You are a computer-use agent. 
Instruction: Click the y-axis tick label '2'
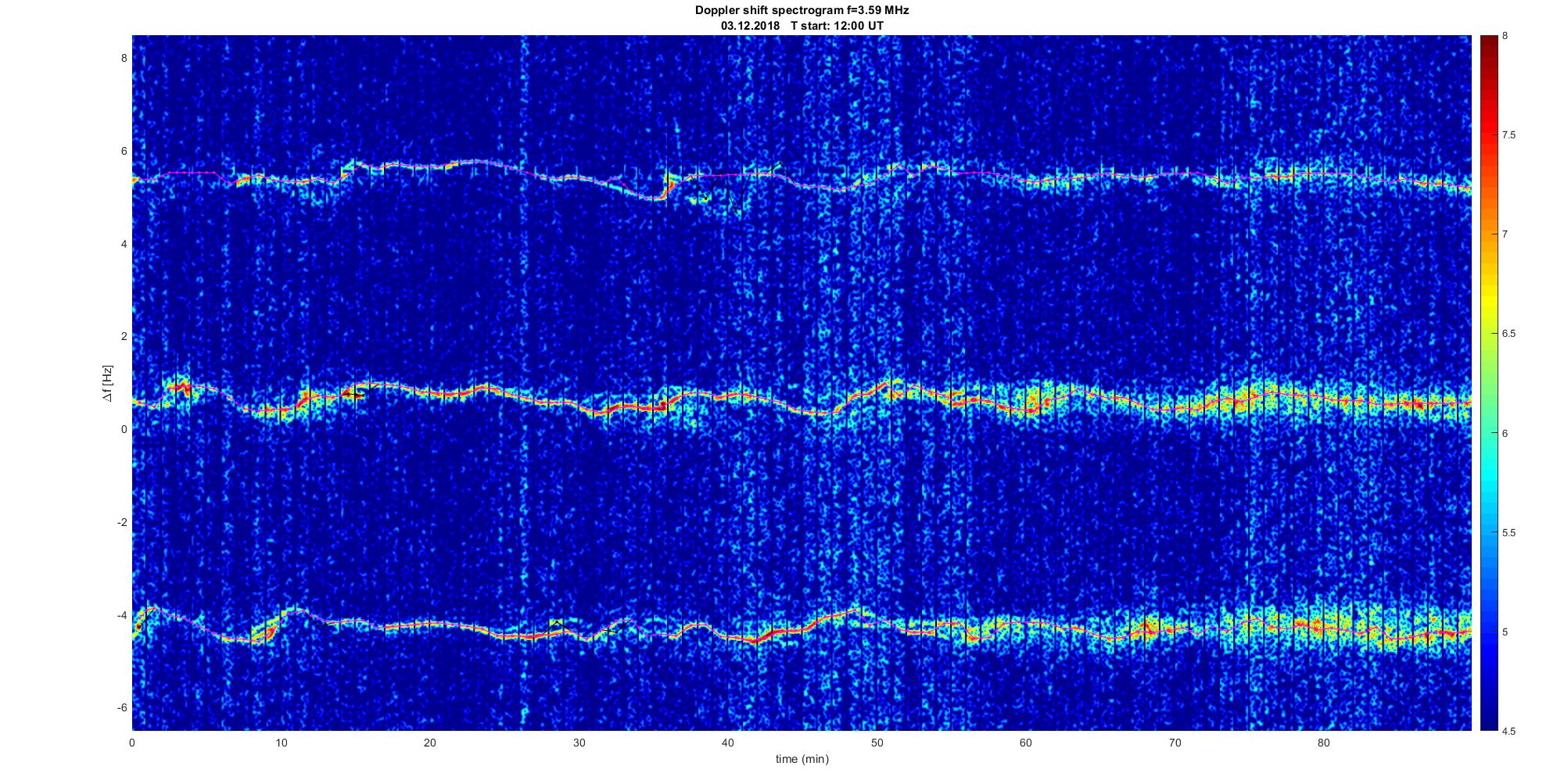tap(124, 336)
